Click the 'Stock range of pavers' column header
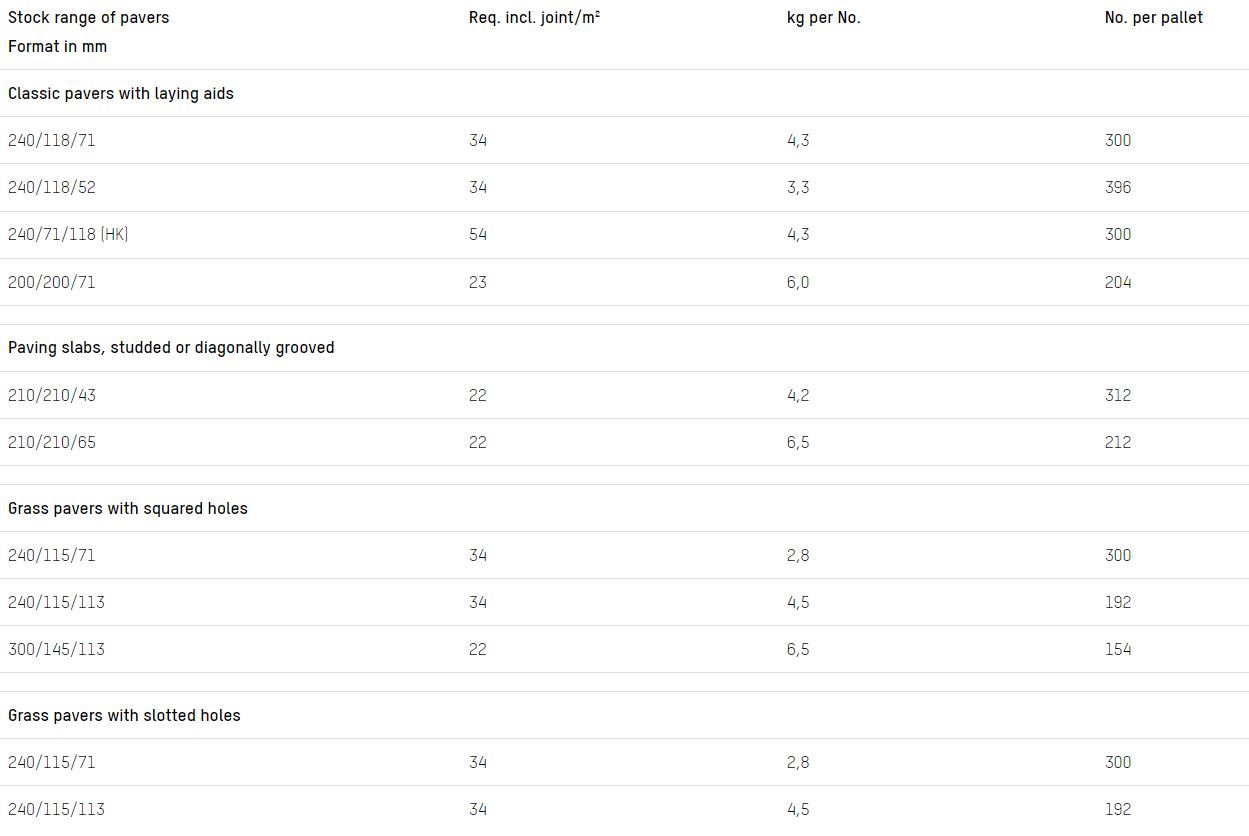Viewport: 1249px width, 836px height. [88, 17]
